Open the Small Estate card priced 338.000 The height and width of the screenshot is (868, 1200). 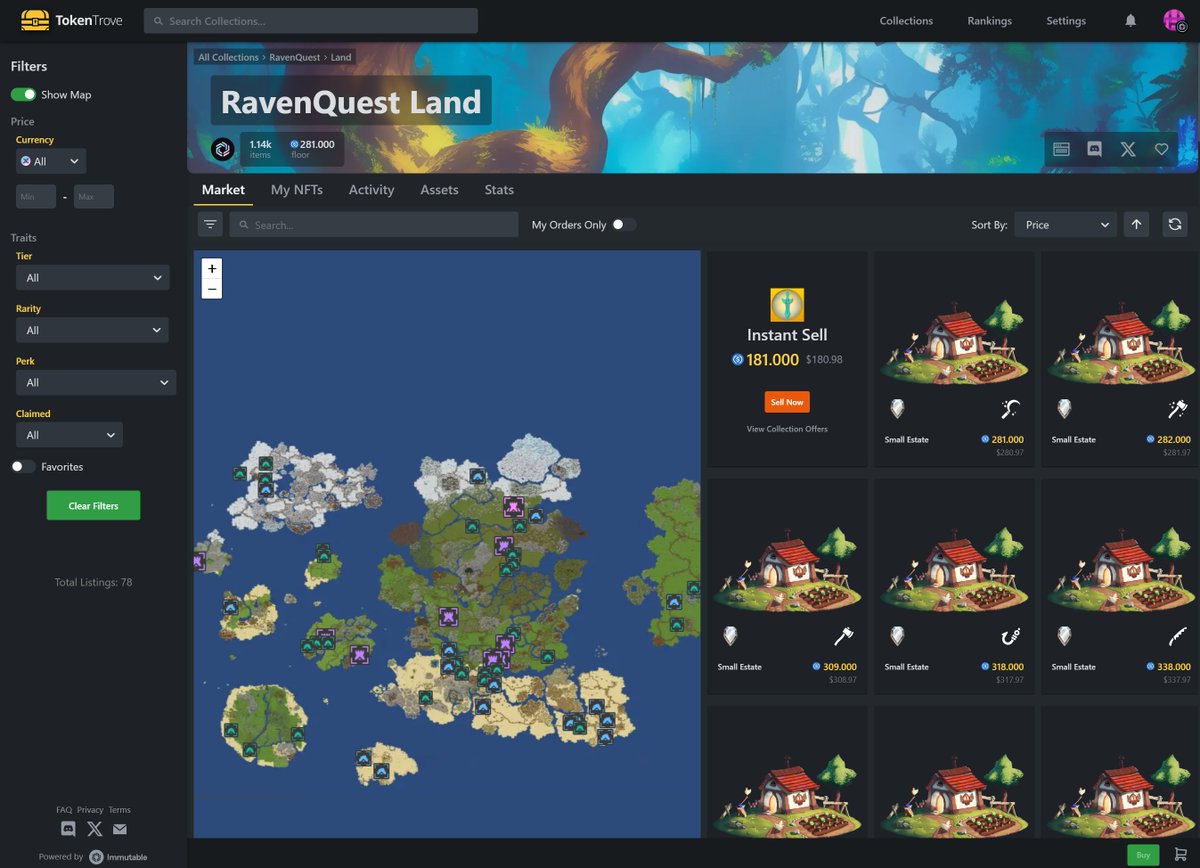[1120, 586]
